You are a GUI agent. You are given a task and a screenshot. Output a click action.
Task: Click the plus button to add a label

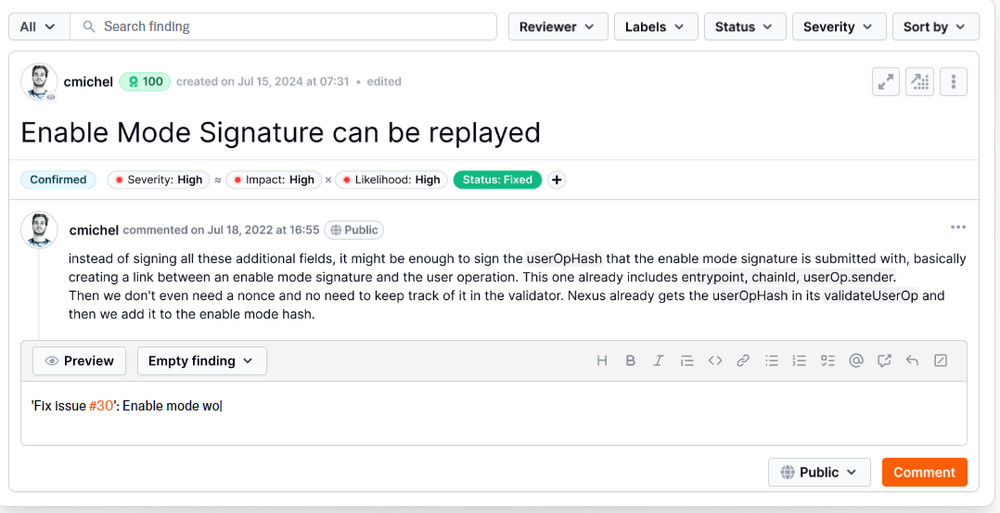tap(557, 180)
